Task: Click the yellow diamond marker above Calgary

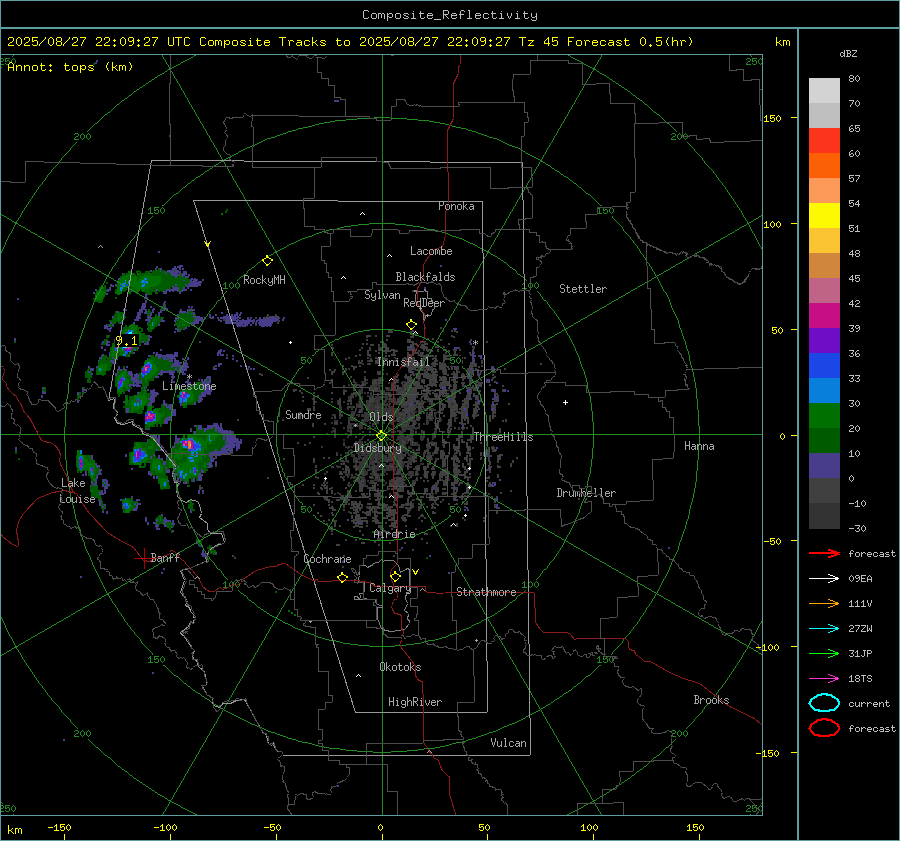Action: click(x=395, y=576)
